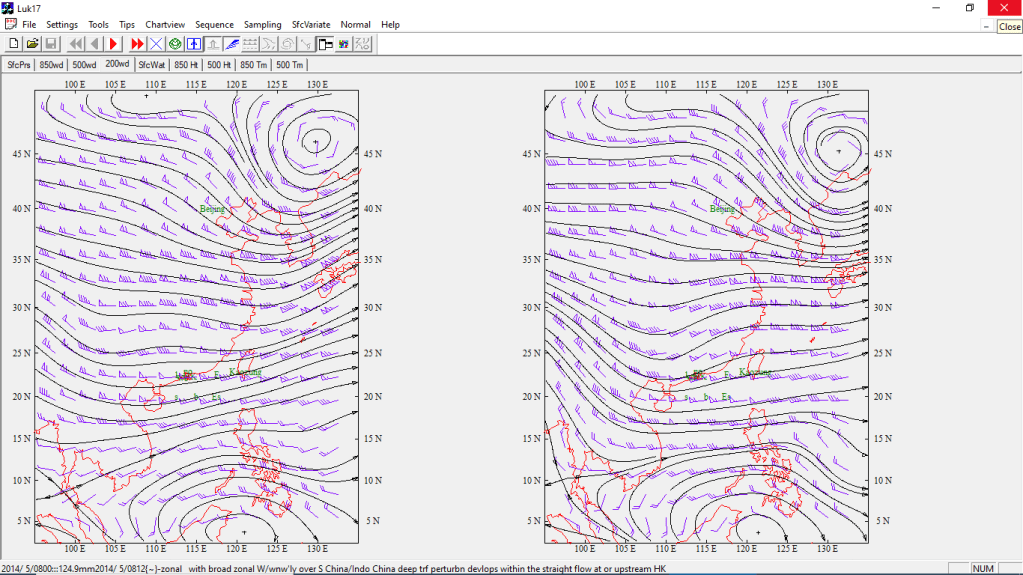Open the Chartview menu

coord(164,24)
